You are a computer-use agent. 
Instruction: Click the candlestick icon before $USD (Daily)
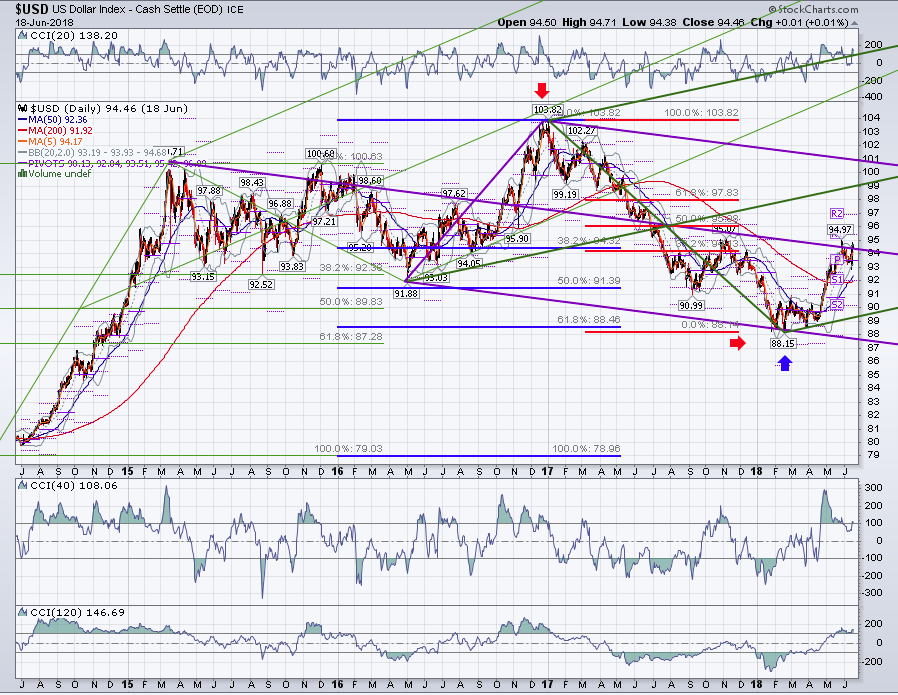pos(23,108)
